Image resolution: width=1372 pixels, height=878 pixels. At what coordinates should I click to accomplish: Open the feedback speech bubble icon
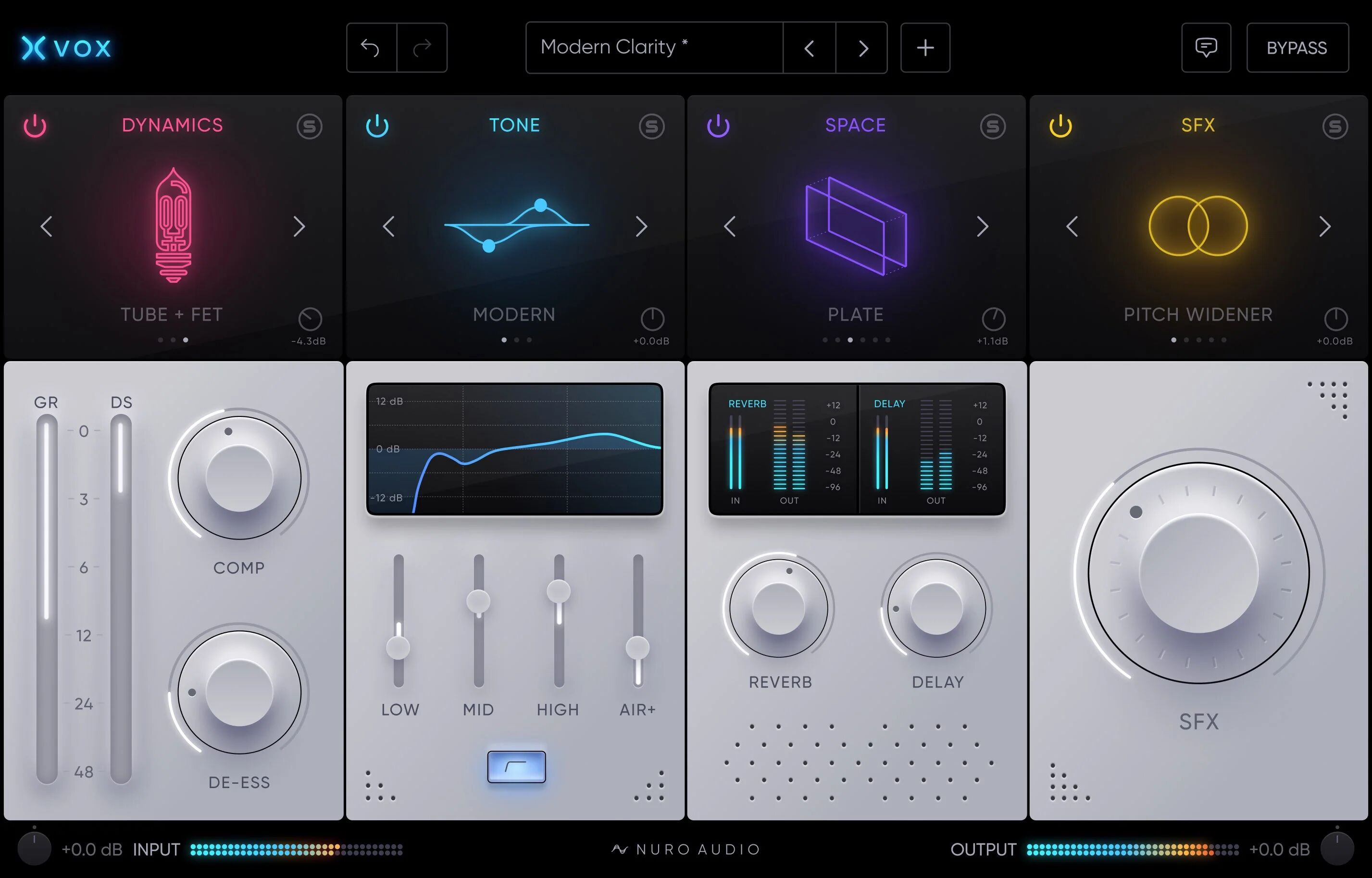point(1206,48)
